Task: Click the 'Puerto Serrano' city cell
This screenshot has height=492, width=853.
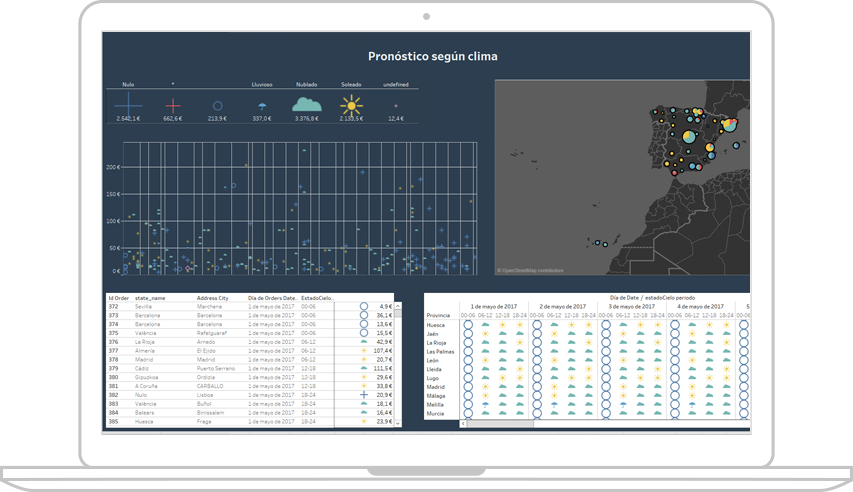Action: (x=216, y=368)
